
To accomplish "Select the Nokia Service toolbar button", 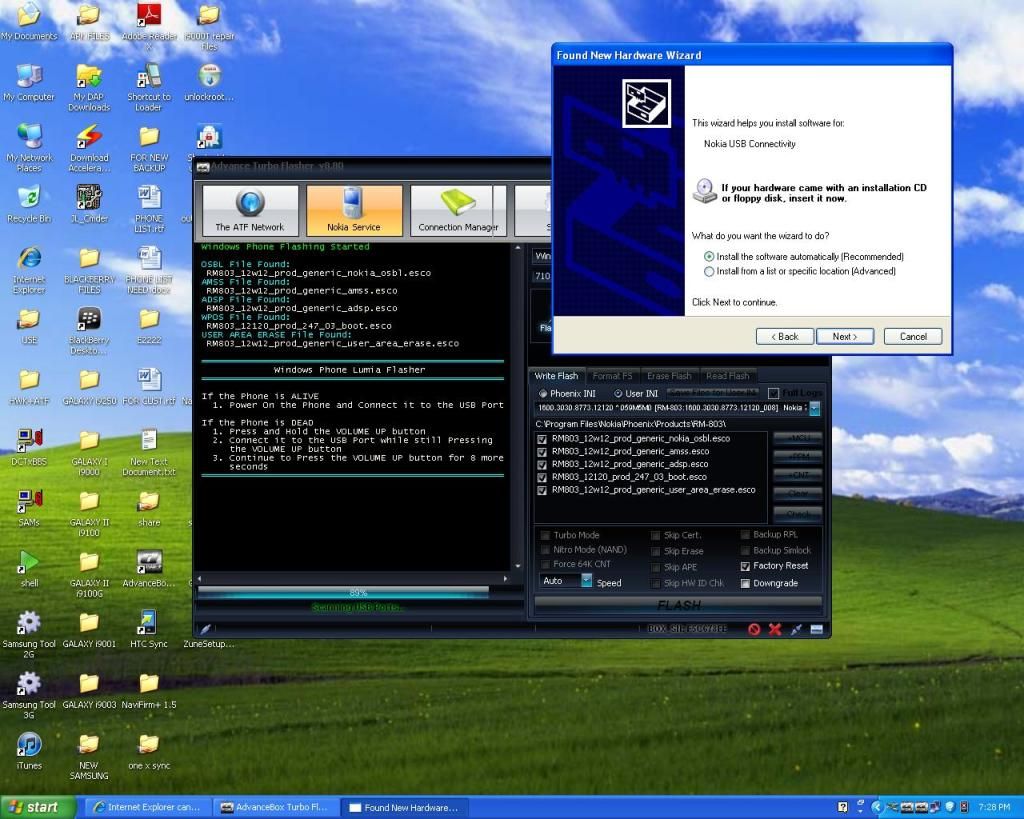I will (x=354, y=210).
